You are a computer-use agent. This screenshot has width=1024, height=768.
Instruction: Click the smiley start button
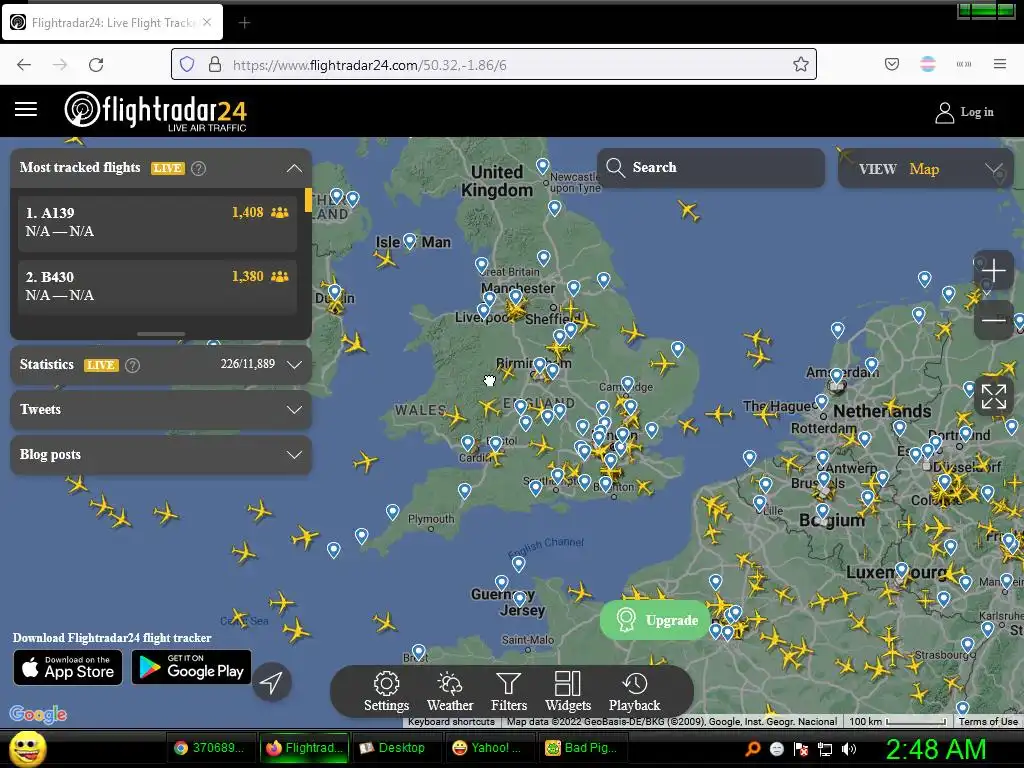(x=27, y=748)
